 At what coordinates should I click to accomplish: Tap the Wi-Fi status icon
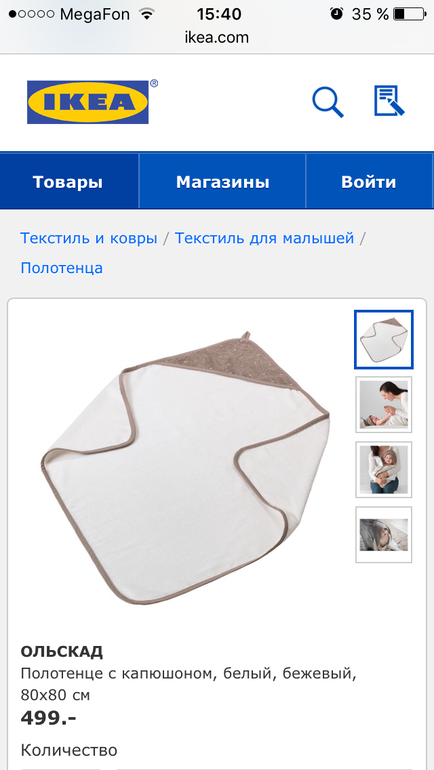pyautogui.click(x=146, y=14)
